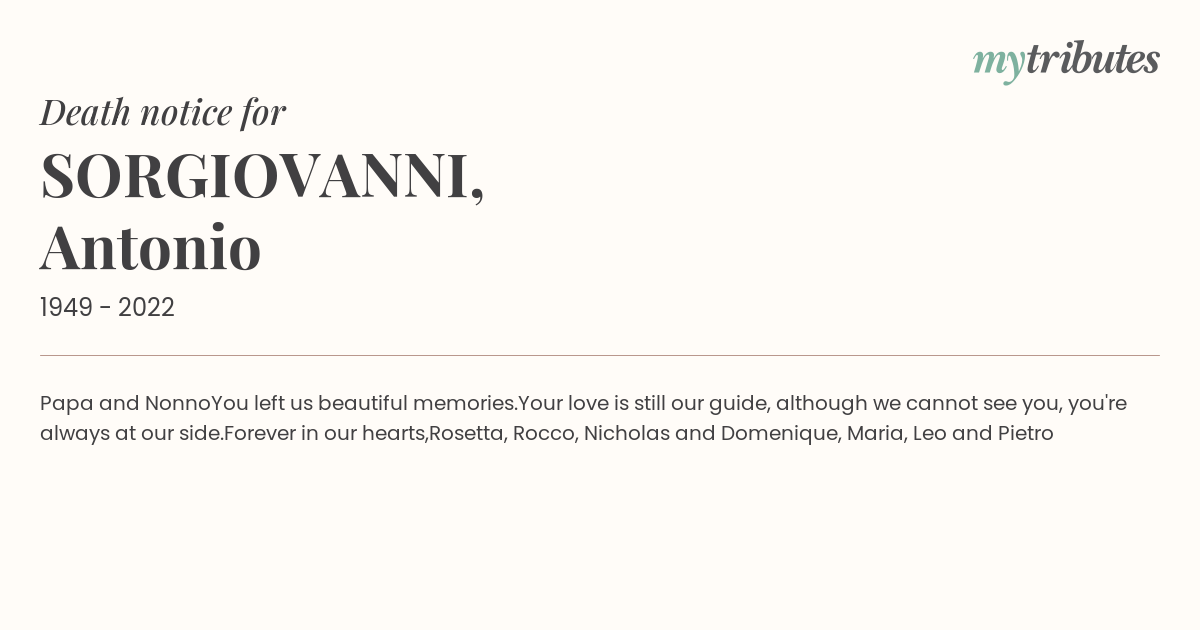Click the name Pietro
This screenshot has height=630, width=1200.
(x=1026, y=434)
